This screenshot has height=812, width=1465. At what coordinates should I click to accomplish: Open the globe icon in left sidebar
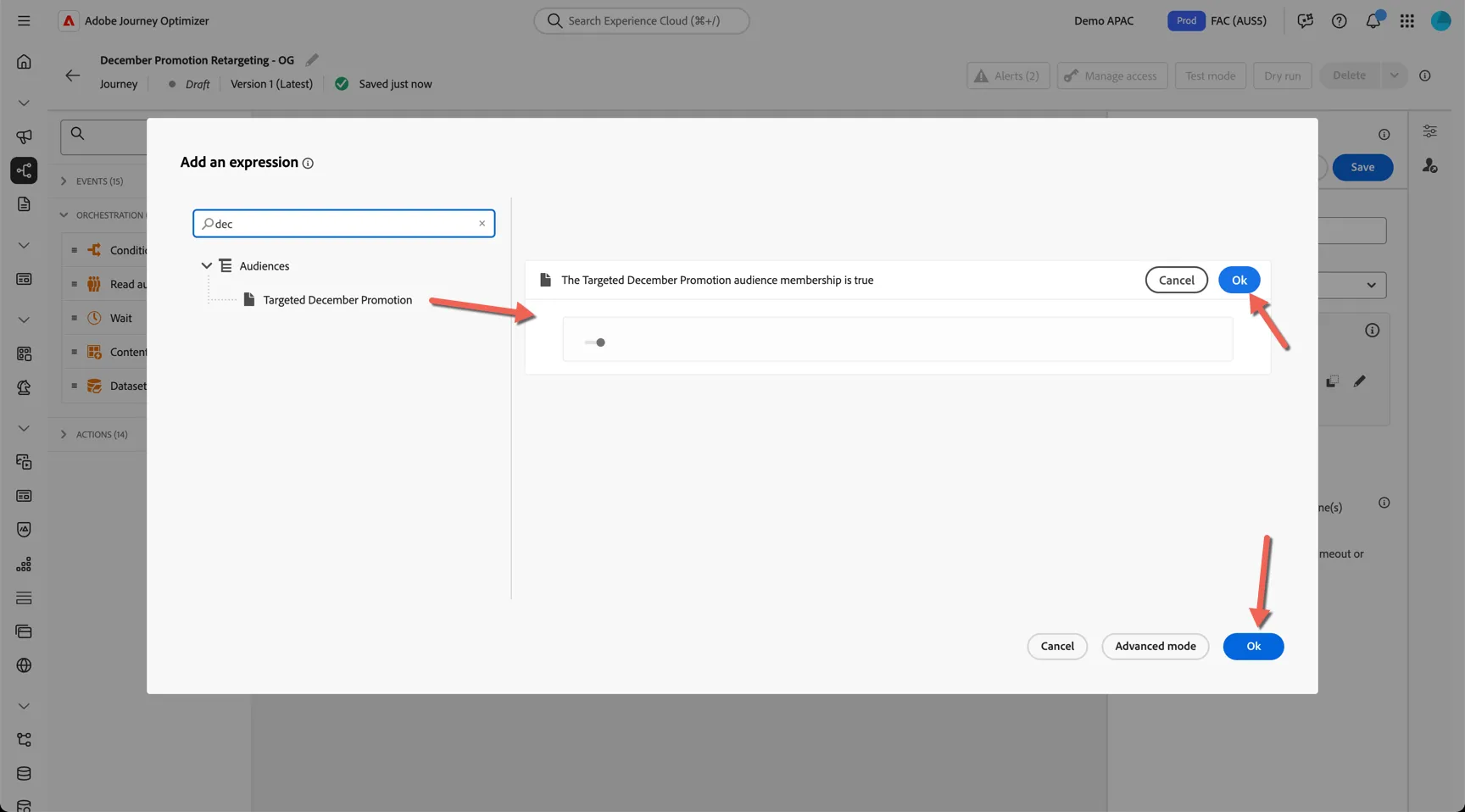[24, 665]
